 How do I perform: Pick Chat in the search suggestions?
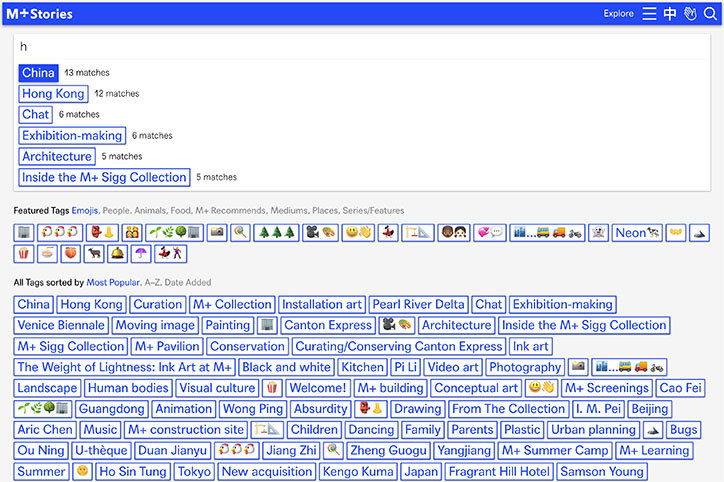pyautogui.click(x=36, y=114)
